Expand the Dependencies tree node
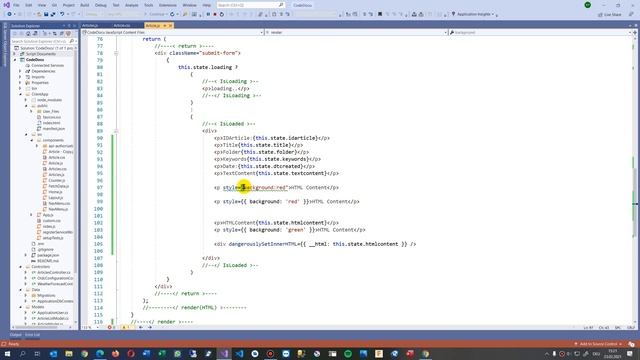 tap(20, 71)
